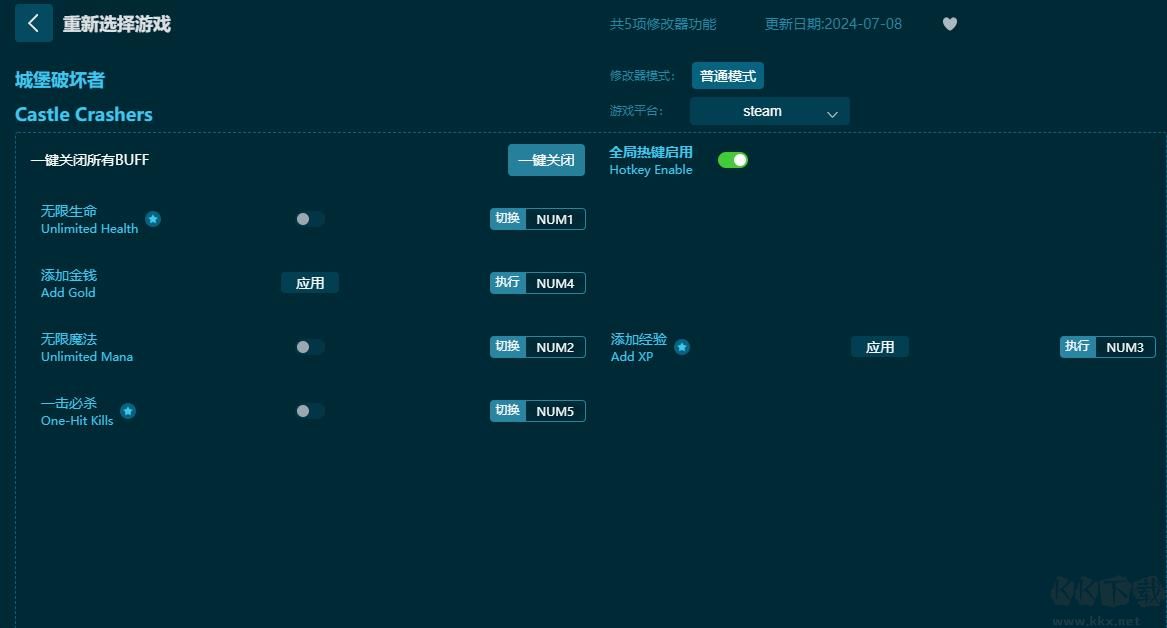Click the star badge beside Add XP
This screenshot has height=628, width=1167.
coord(682,347)
